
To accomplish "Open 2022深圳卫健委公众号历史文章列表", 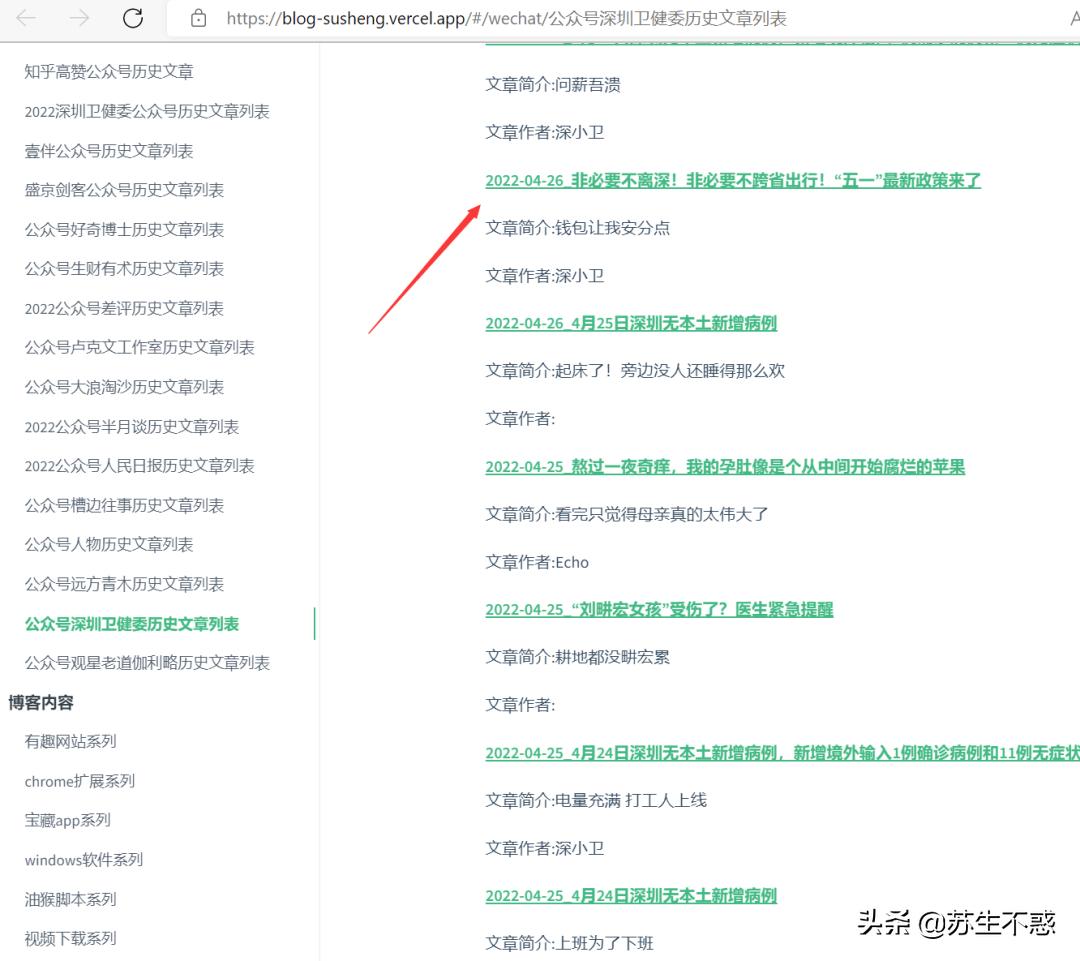I will [x=147, y=111].
